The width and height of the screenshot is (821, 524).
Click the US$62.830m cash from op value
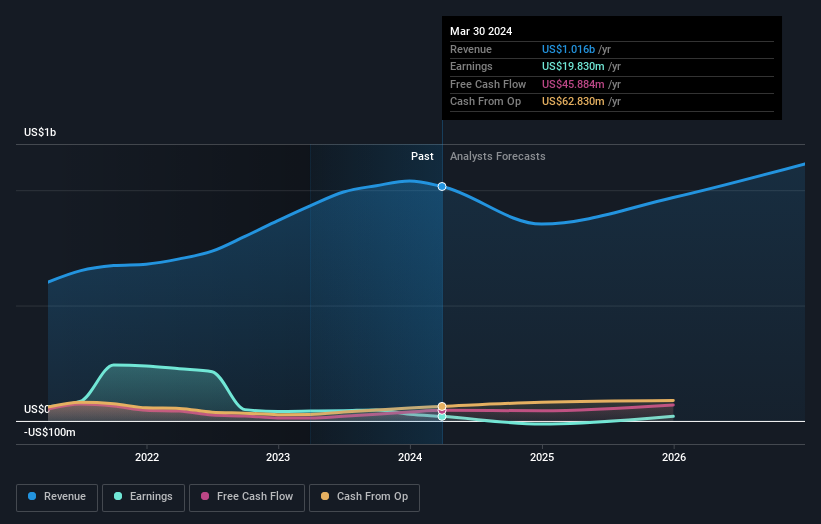(573, 102)
